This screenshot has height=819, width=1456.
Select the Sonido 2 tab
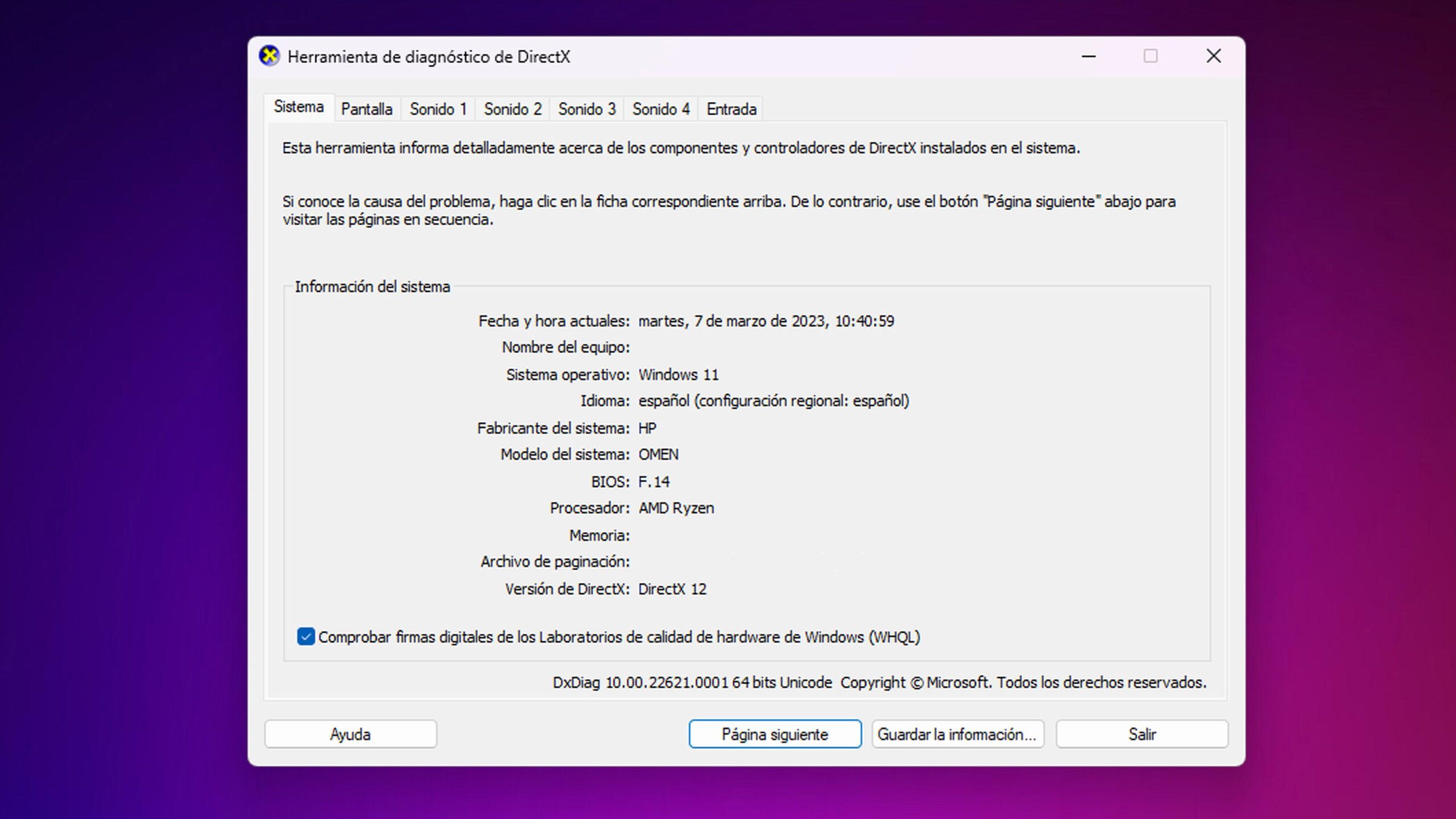click(x=512, y=109)
